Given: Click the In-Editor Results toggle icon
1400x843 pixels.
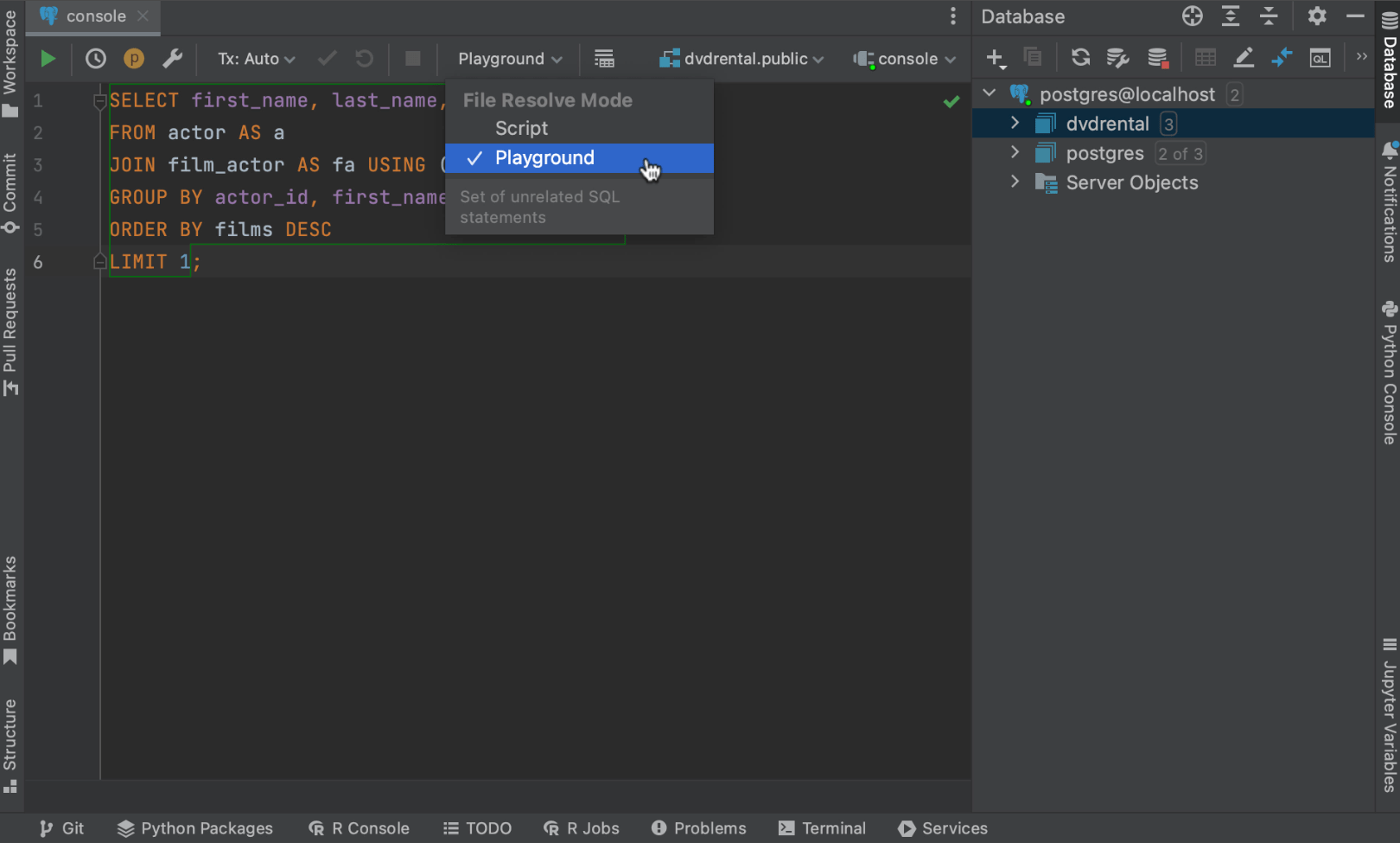Looking at the screenshot, I should coord(604,59).
